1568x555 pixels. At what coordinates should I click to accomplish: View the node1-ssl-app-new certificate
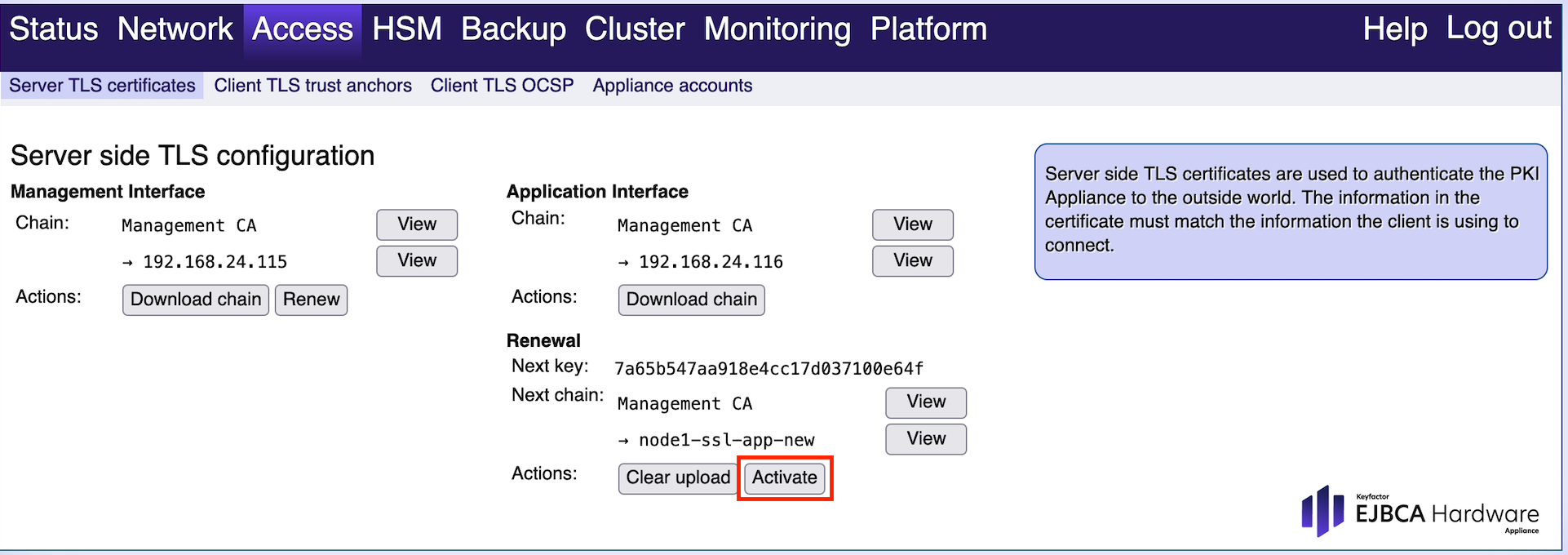pyautogui.click(x=926, y=439)
